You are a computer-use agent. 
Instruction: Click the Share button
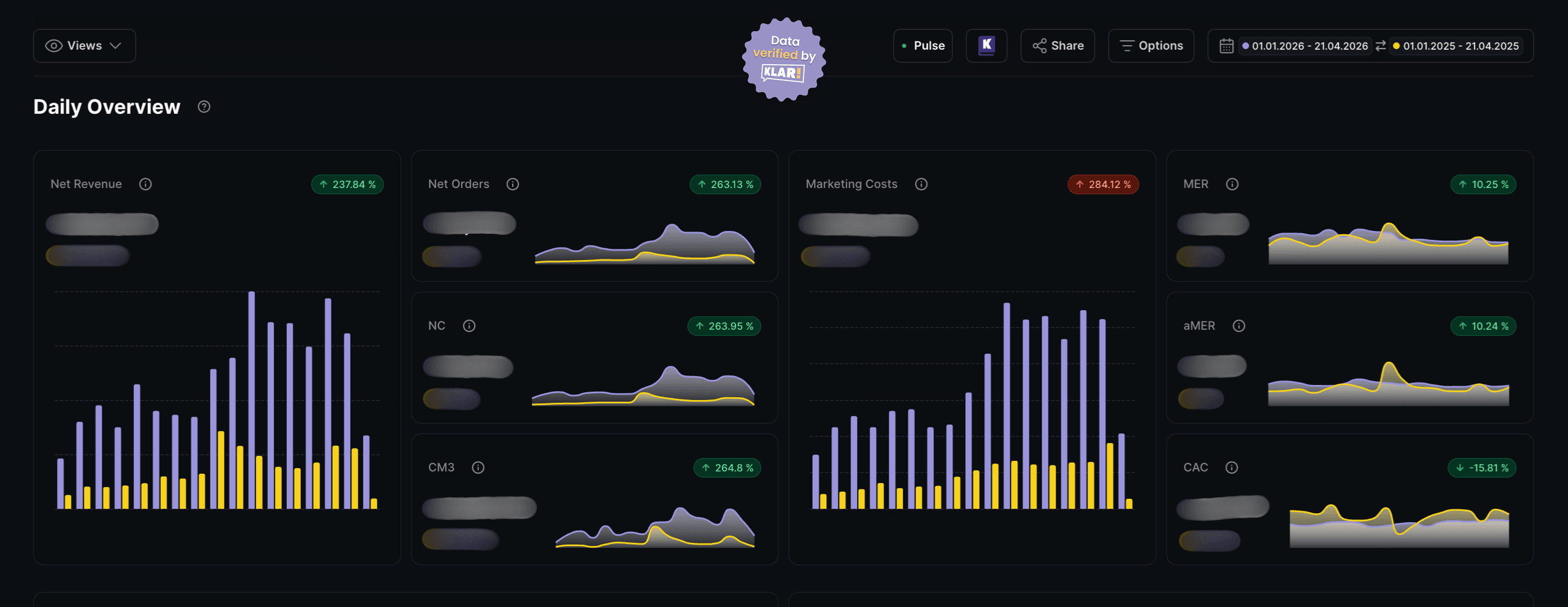click(1057, 46)
